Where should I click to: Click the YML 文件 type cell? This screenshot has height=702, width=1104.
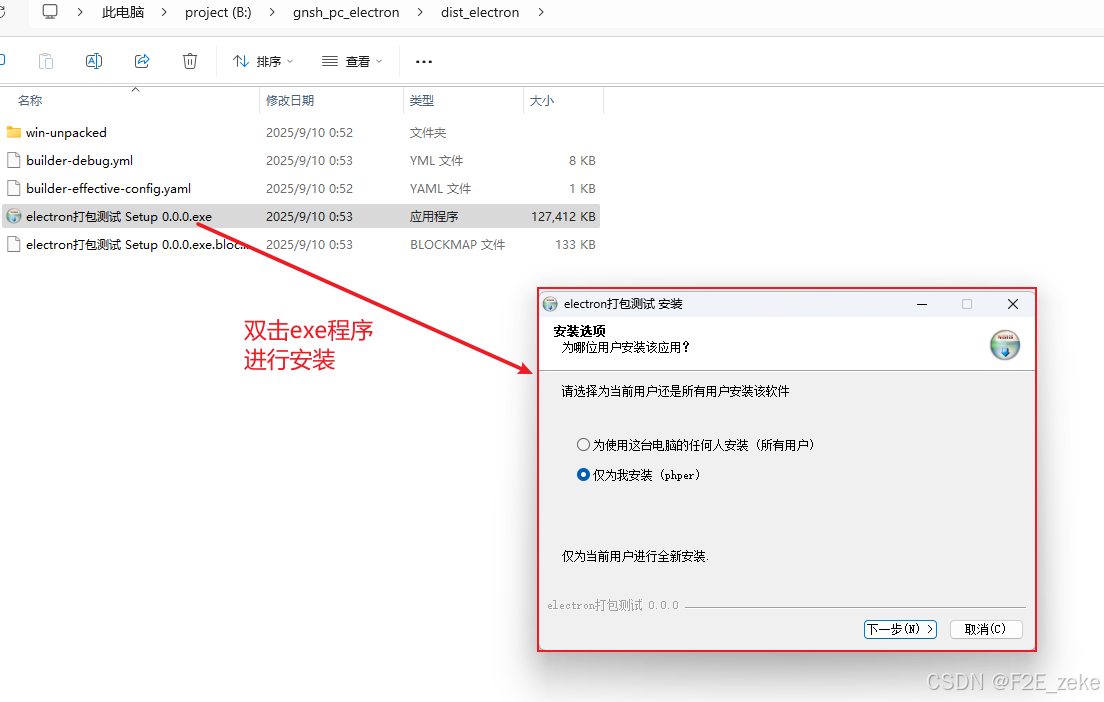click(437, 161)
